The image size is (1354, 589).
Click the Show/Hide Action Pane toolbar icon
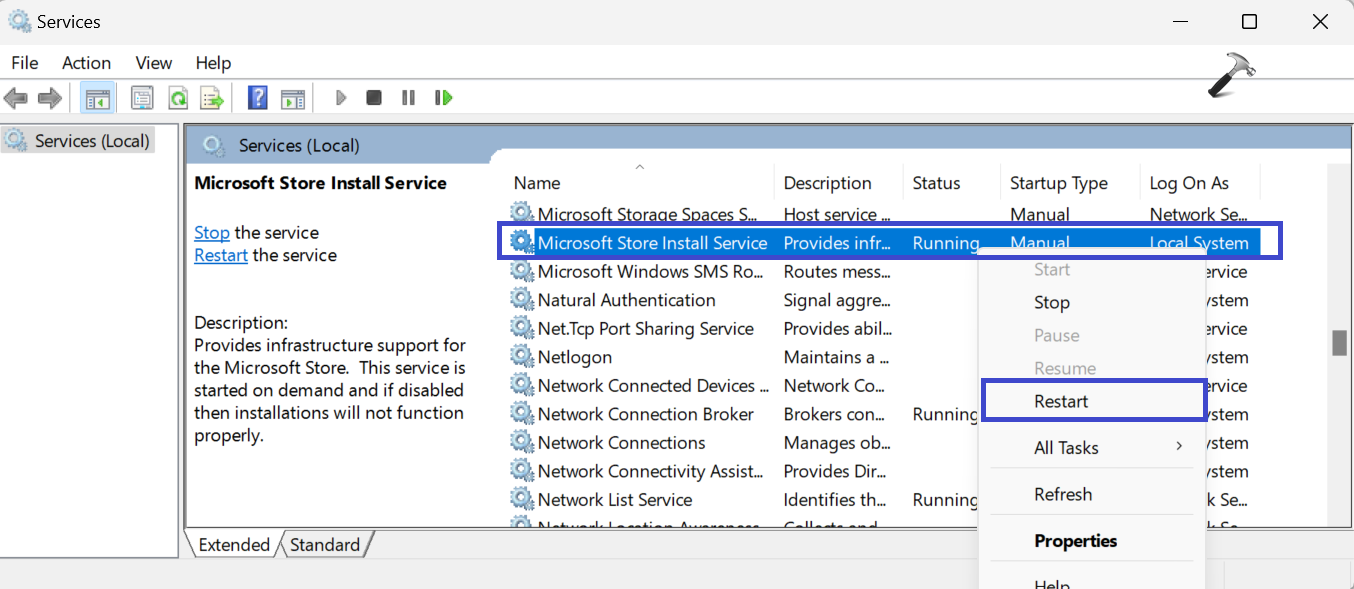tap(292, 98)
